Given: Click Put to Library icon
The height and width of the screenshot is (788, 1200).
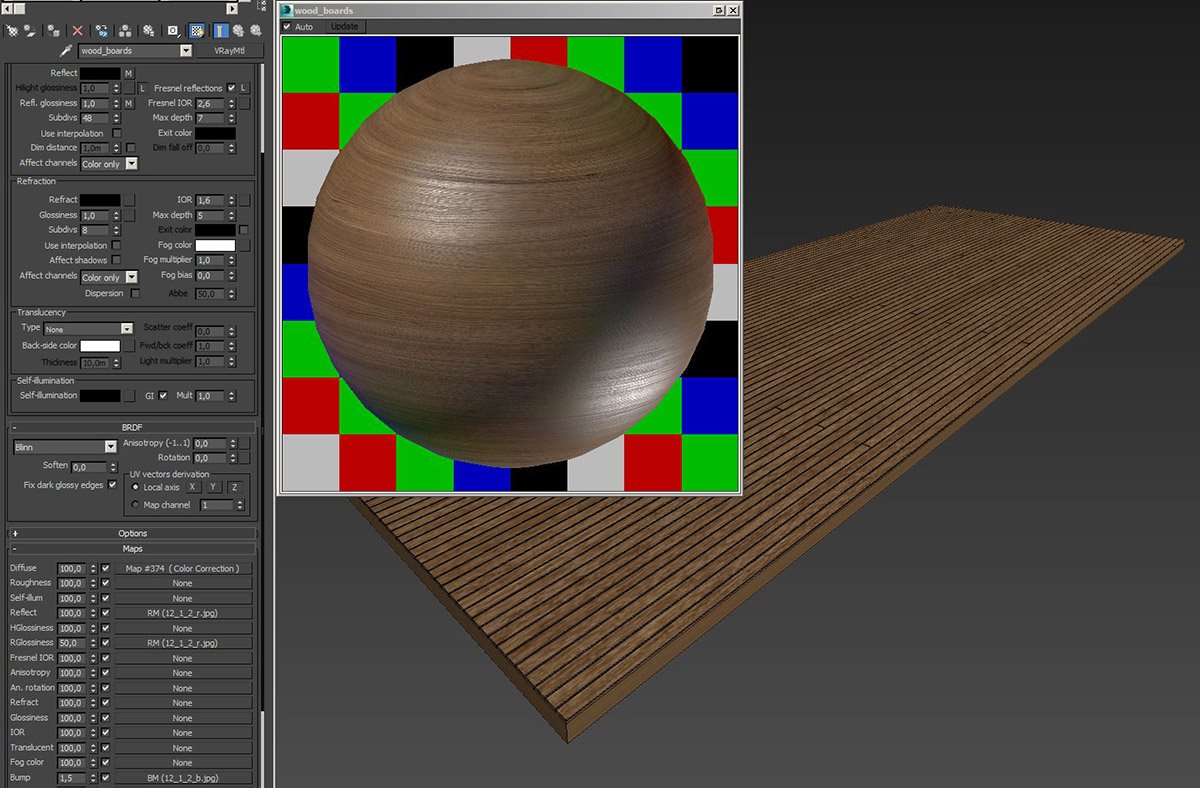Looking at the screenshot, I should click(148, 31).
